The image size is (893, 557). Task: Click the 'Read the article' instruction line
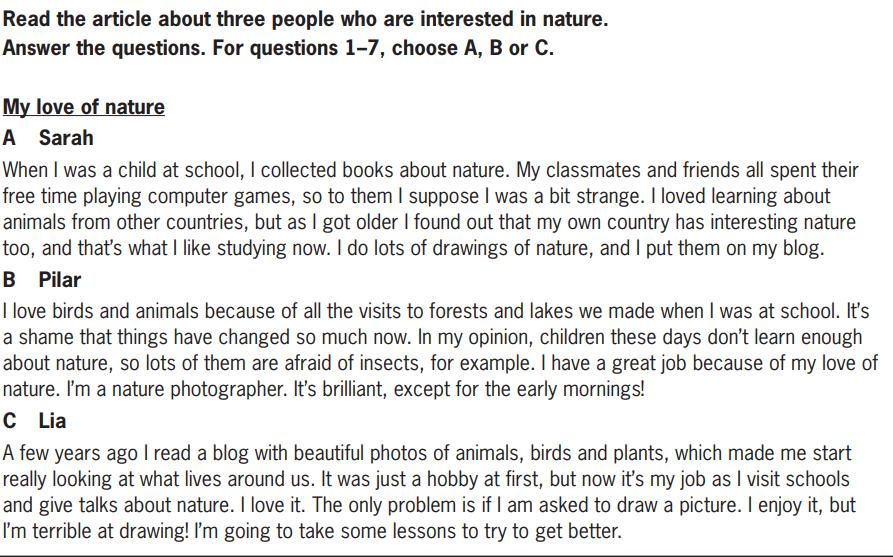tap(305, 19)
